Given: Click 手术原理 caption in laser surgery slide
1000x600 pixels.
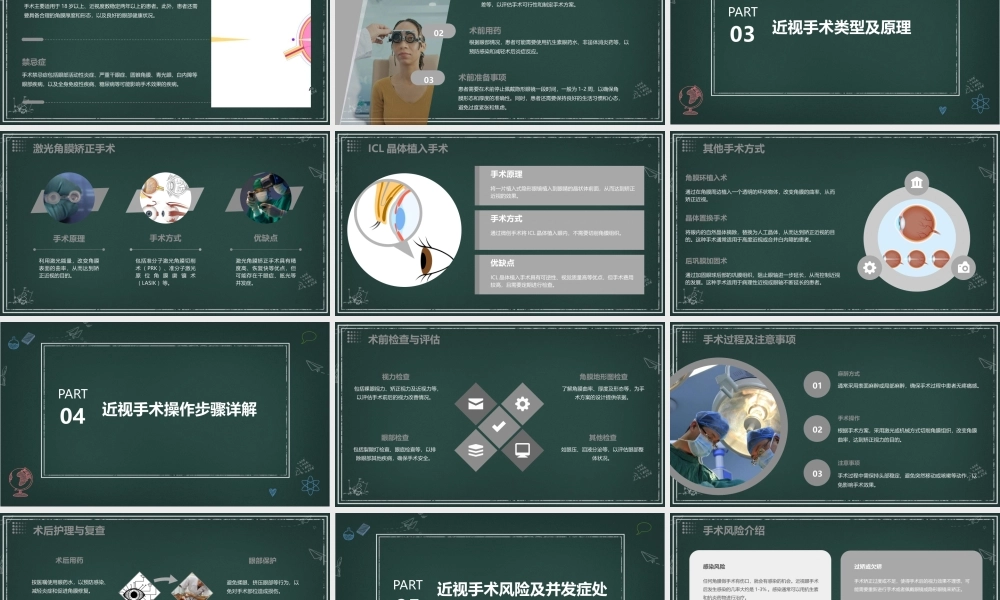Looking at the screenshot, I should [69, 238].
